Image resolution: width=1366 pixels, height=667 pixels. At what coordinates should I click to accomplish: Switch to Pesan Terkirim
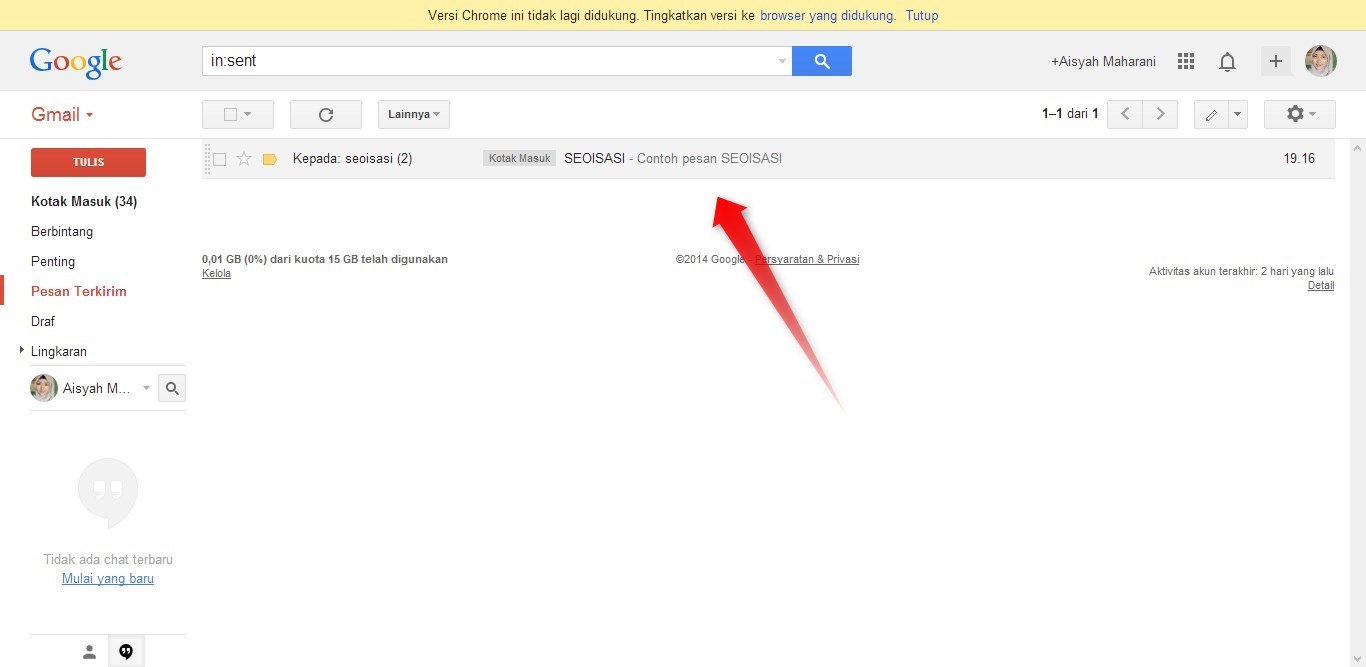(x=78, y=291)
